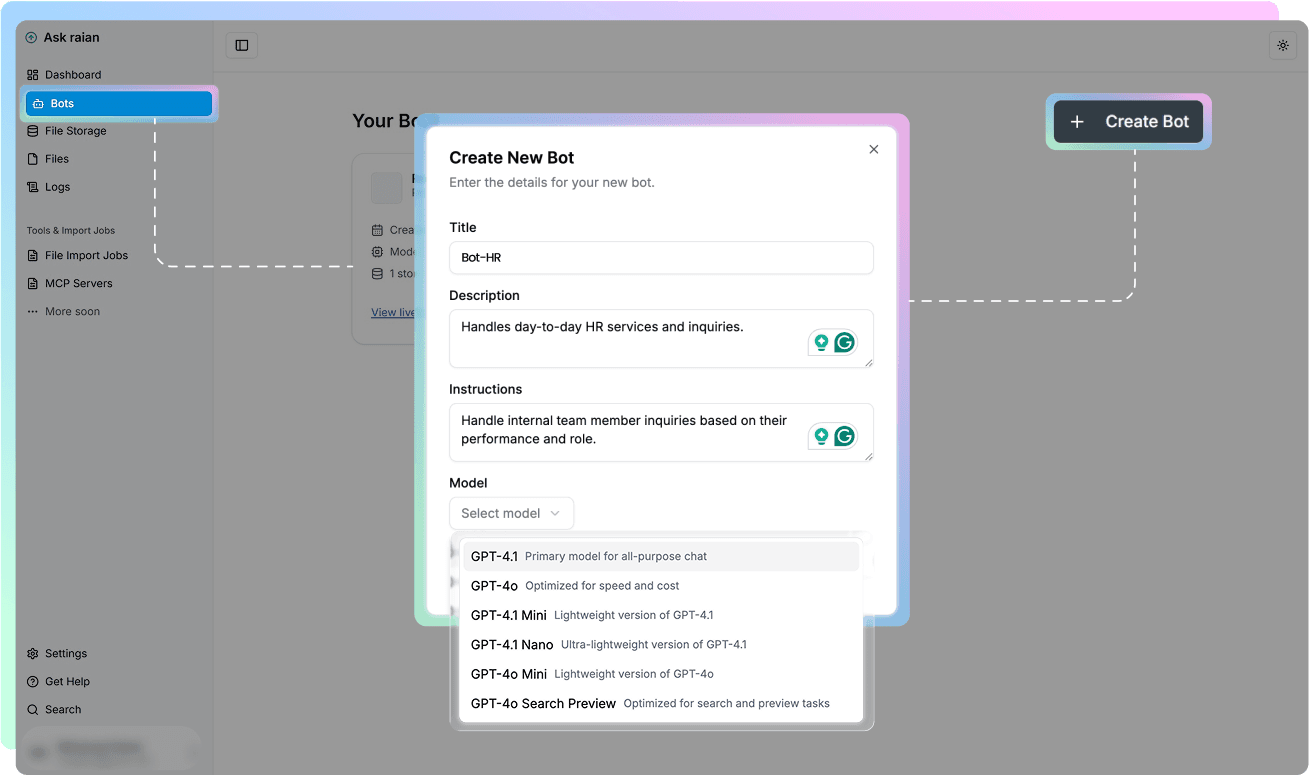
Task: Open MCP Servers in sidebar
Action: 78,284
